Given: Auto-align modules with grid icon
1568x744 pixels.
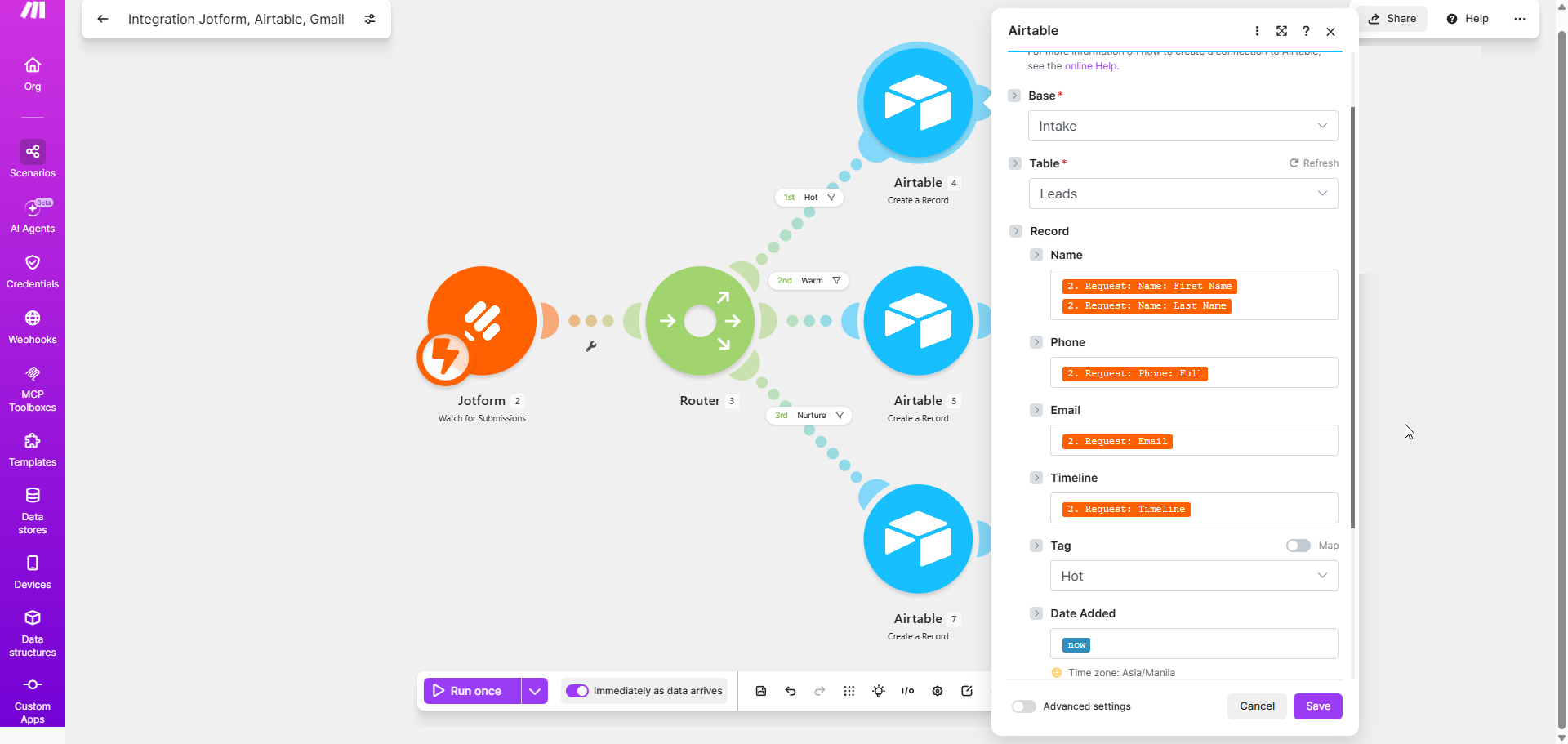Looking at the screenshot, I should [849, 691].
